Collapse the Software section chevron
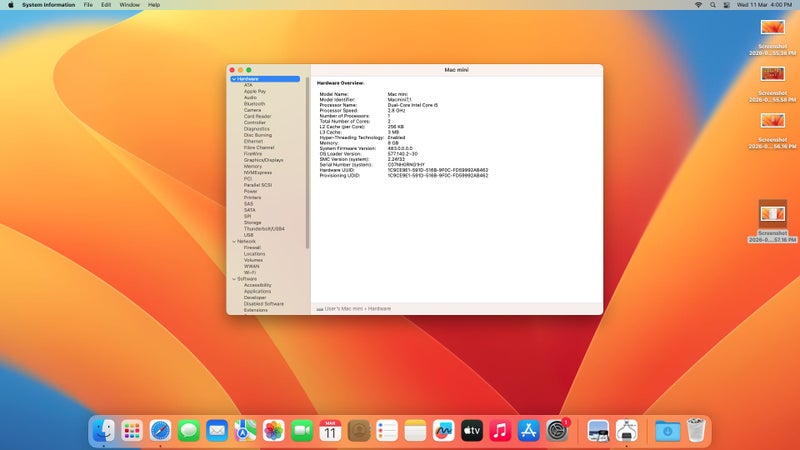The height and width of the screenshot is (450, 800). (234, 279)
